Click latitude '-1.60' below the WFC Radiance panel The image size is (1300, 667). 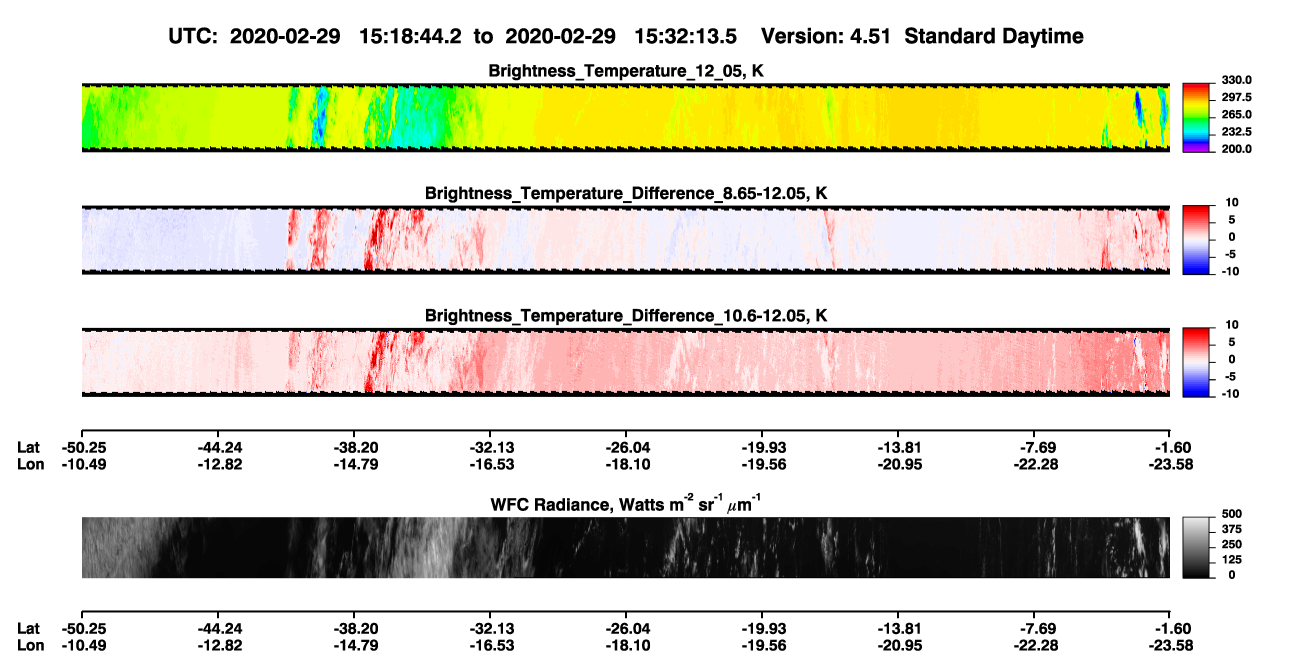click(1174, 629)
